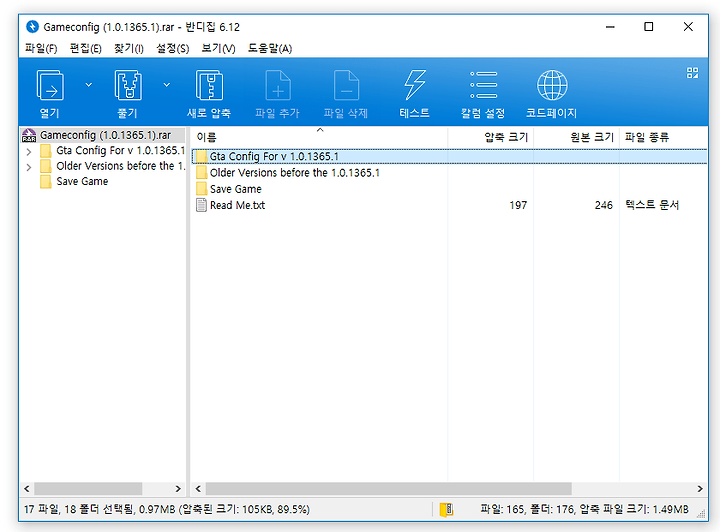The height and width of the screenshot is (532, 720).
Task: Click the 코드페이지 globe icon
Action: [x=552, y=85]
